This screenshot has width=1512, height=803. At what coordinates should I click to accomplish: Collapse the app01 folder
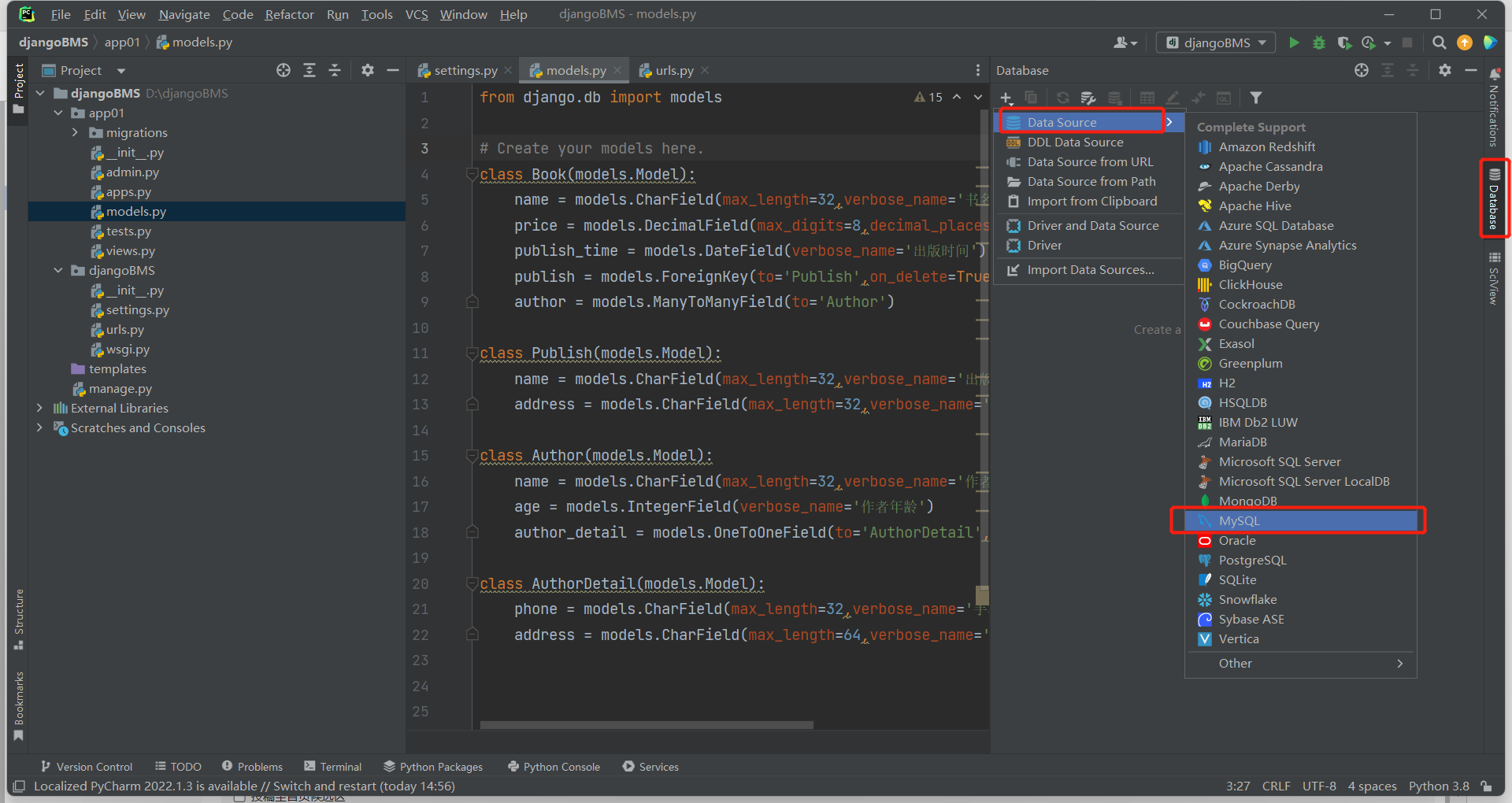coord(58,113)
